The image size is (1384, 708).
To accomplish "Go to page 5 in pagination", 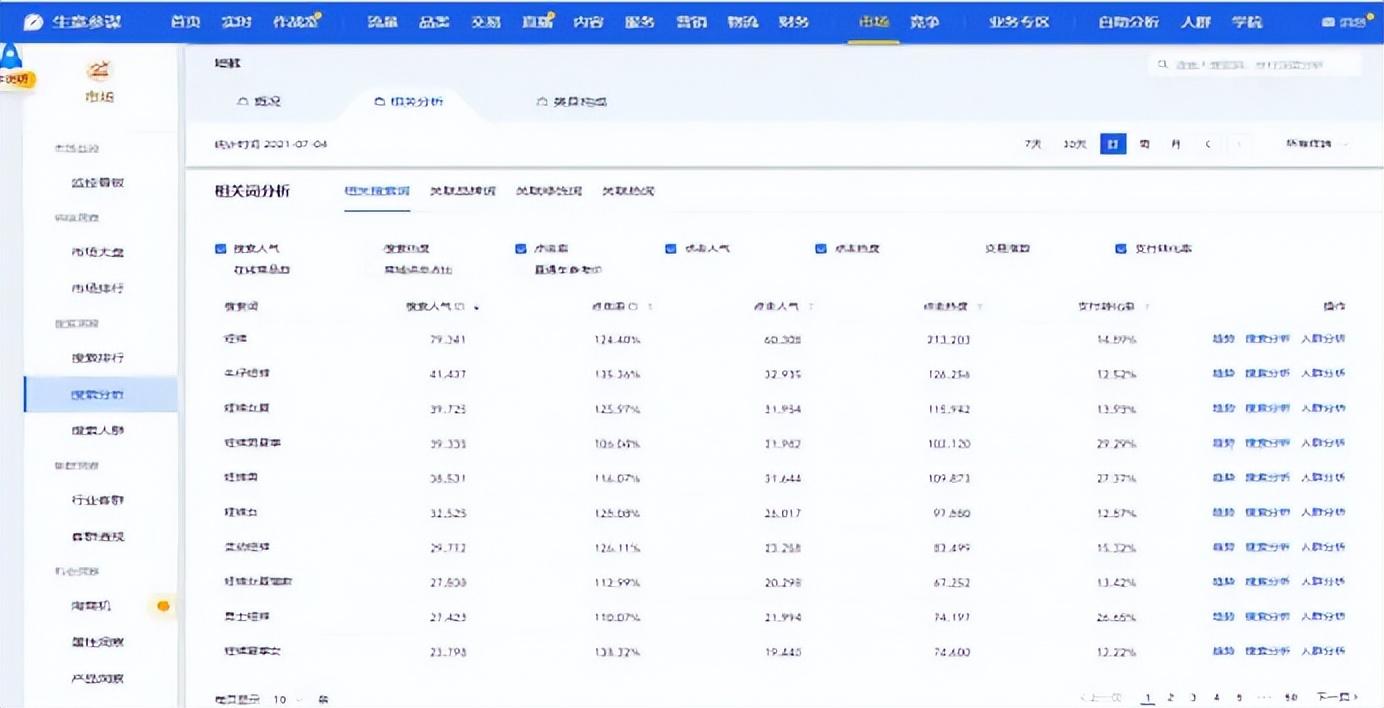I will [1239, 697].
